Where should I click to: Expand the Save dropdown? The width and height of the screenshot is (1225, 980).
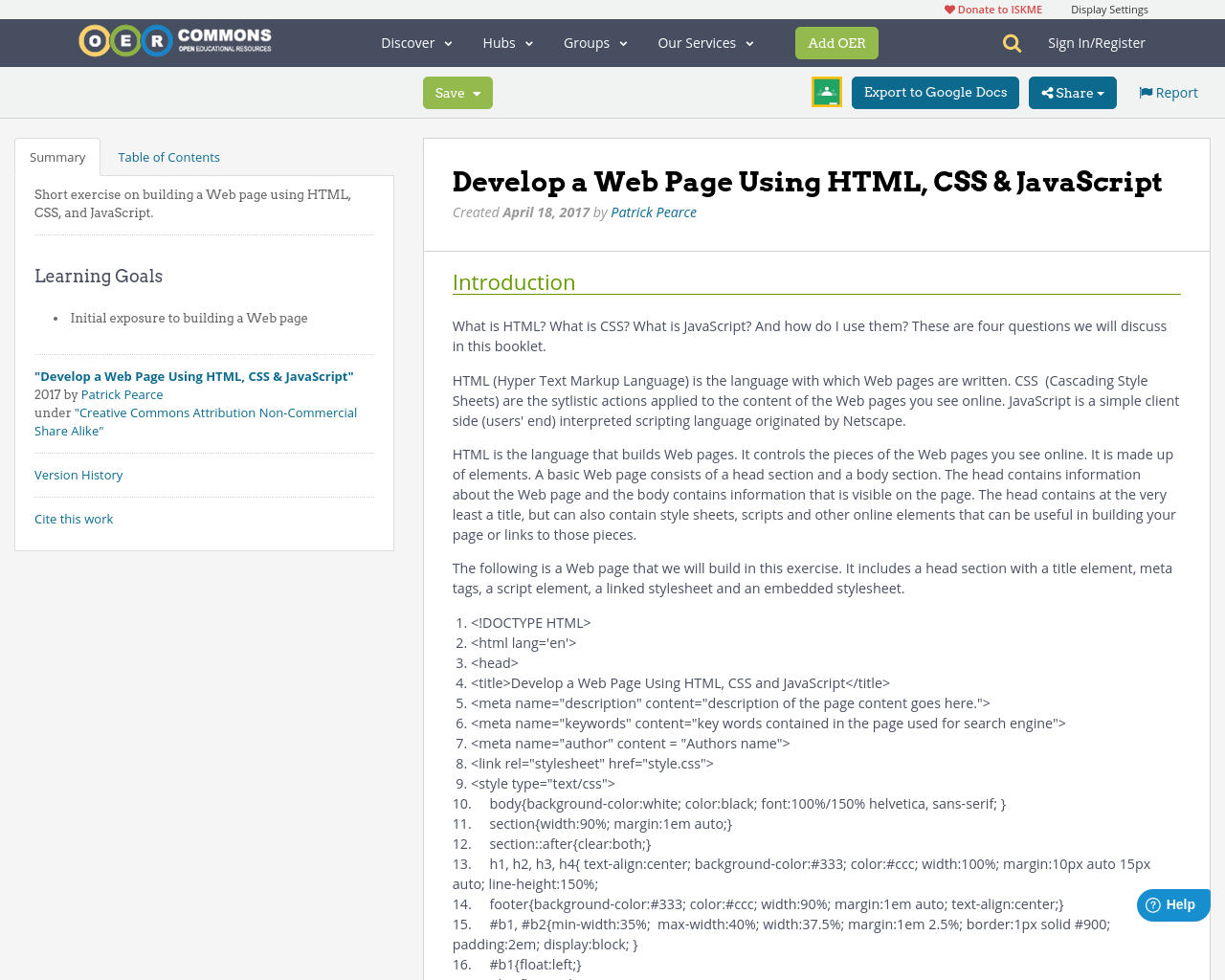pyautogui.click(x=457, y=93)
